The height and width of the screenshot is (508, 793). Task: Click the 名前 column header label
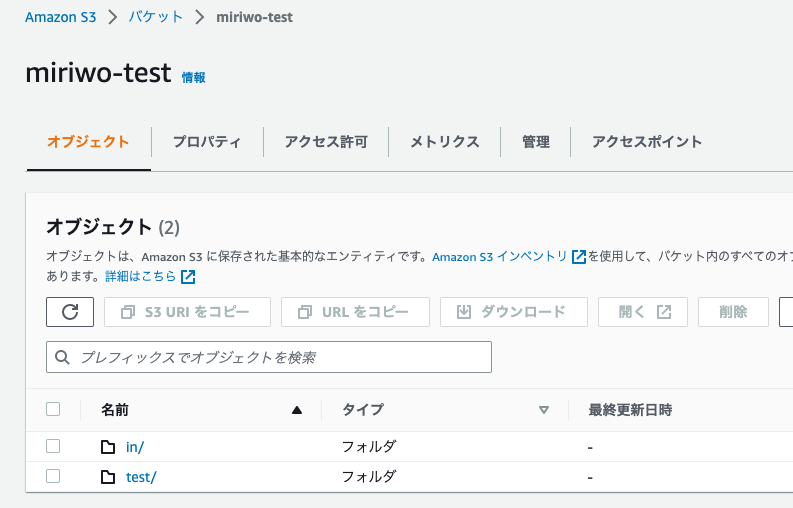pos(115,410)
